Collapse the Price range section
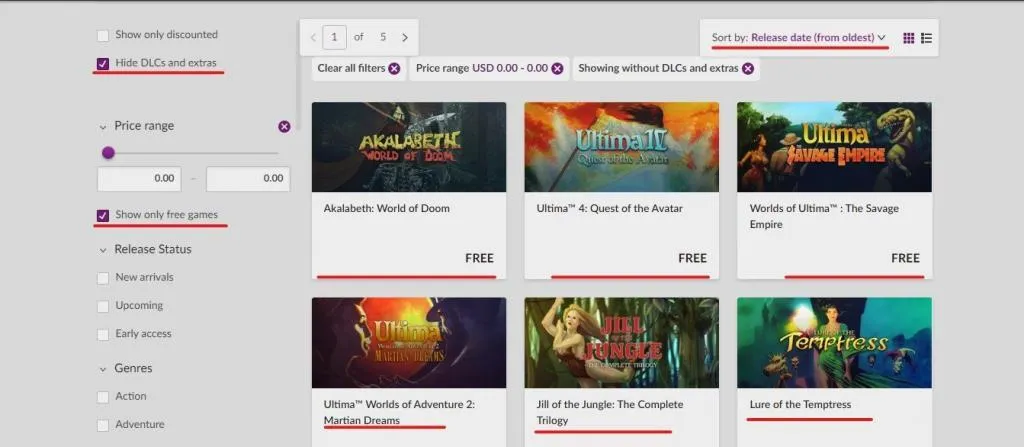Viewport: 1024px width, 447px height. [103, 126]
